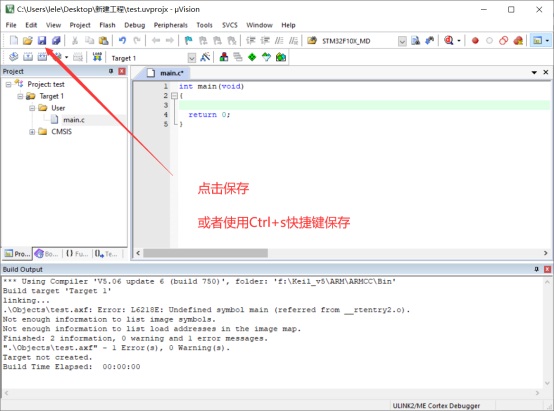The width and height of the screenshot is (554, 411).
Task: Expand the CMSIS folder
Action: pos(32,132)
